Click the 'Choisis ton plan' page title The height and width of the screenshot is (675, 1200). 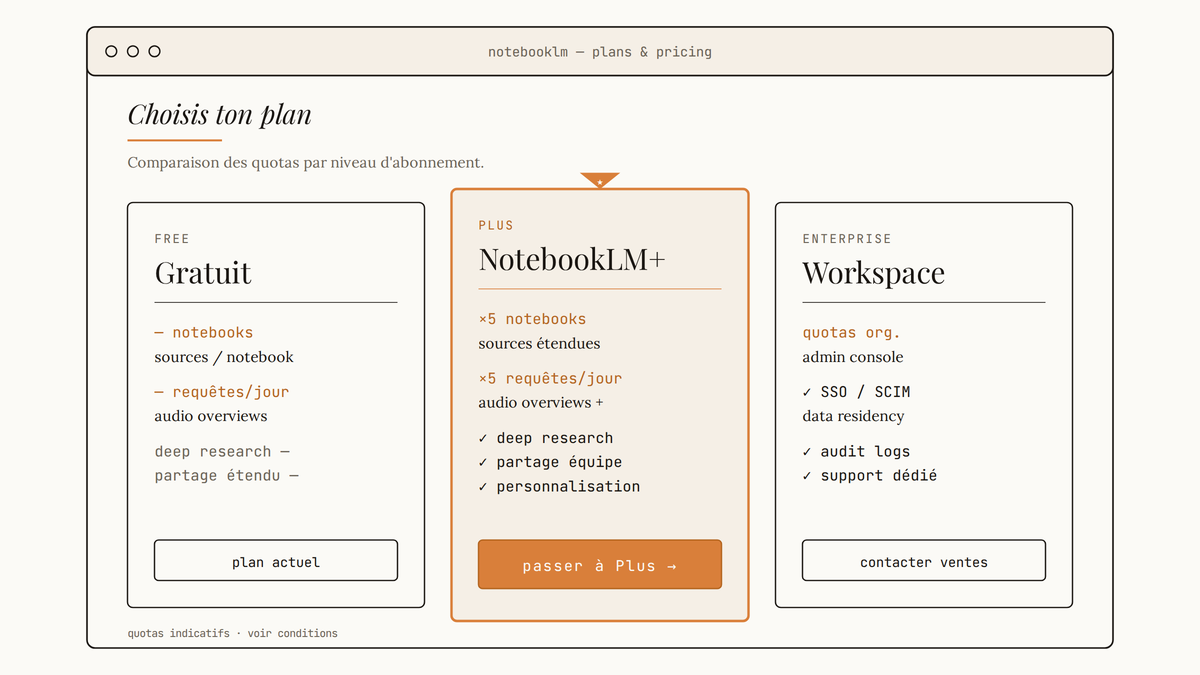coord(219,115)
